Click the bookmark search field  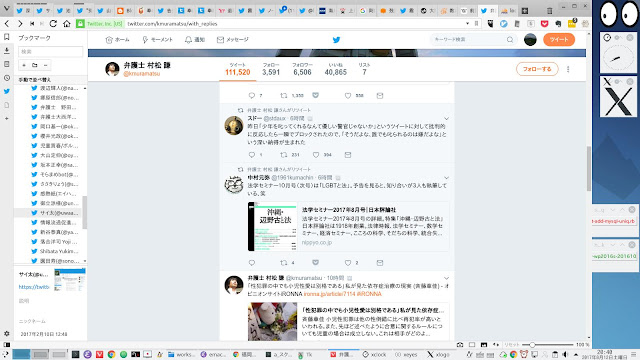50,51
